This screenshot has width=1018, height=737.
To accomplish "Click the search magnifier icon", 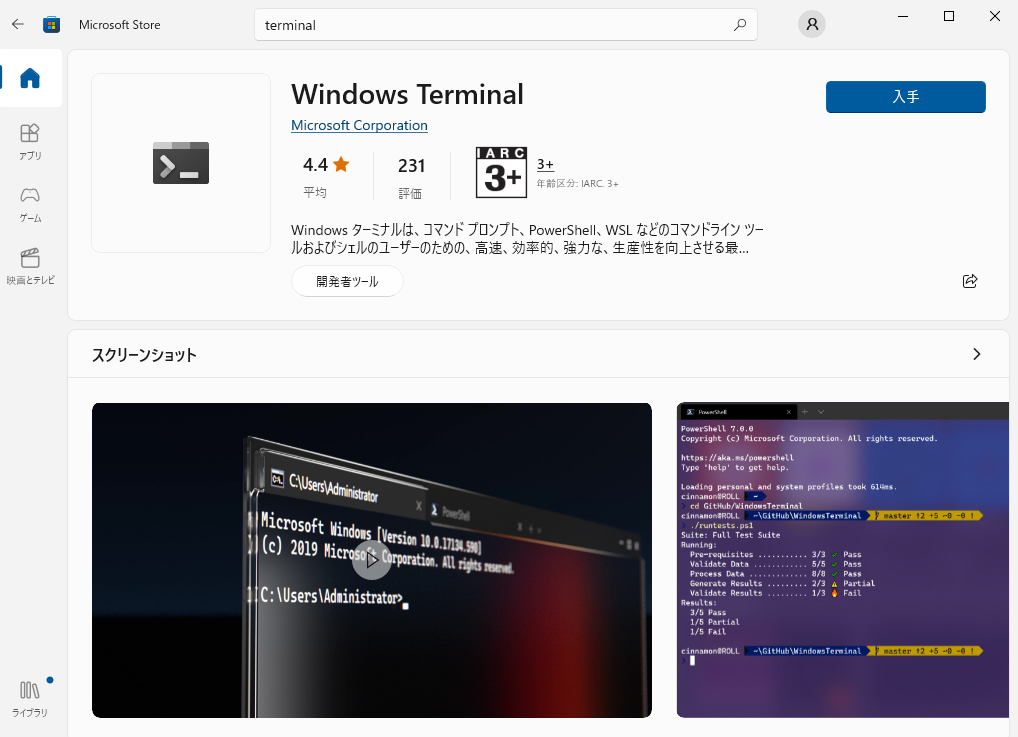I will point(739,25).
